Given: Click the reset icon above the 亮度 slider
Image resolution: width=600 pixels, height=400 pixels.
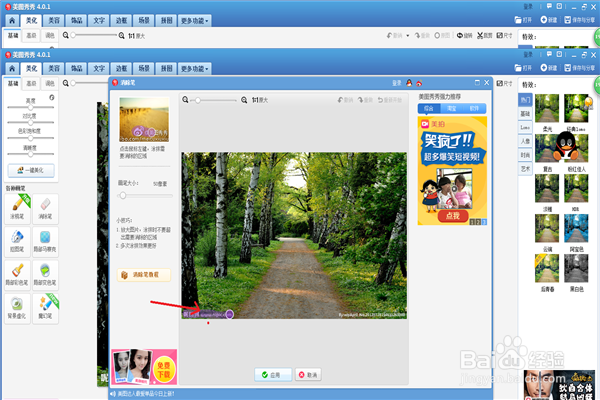Looking at the screenshot, I should [52, 97].
